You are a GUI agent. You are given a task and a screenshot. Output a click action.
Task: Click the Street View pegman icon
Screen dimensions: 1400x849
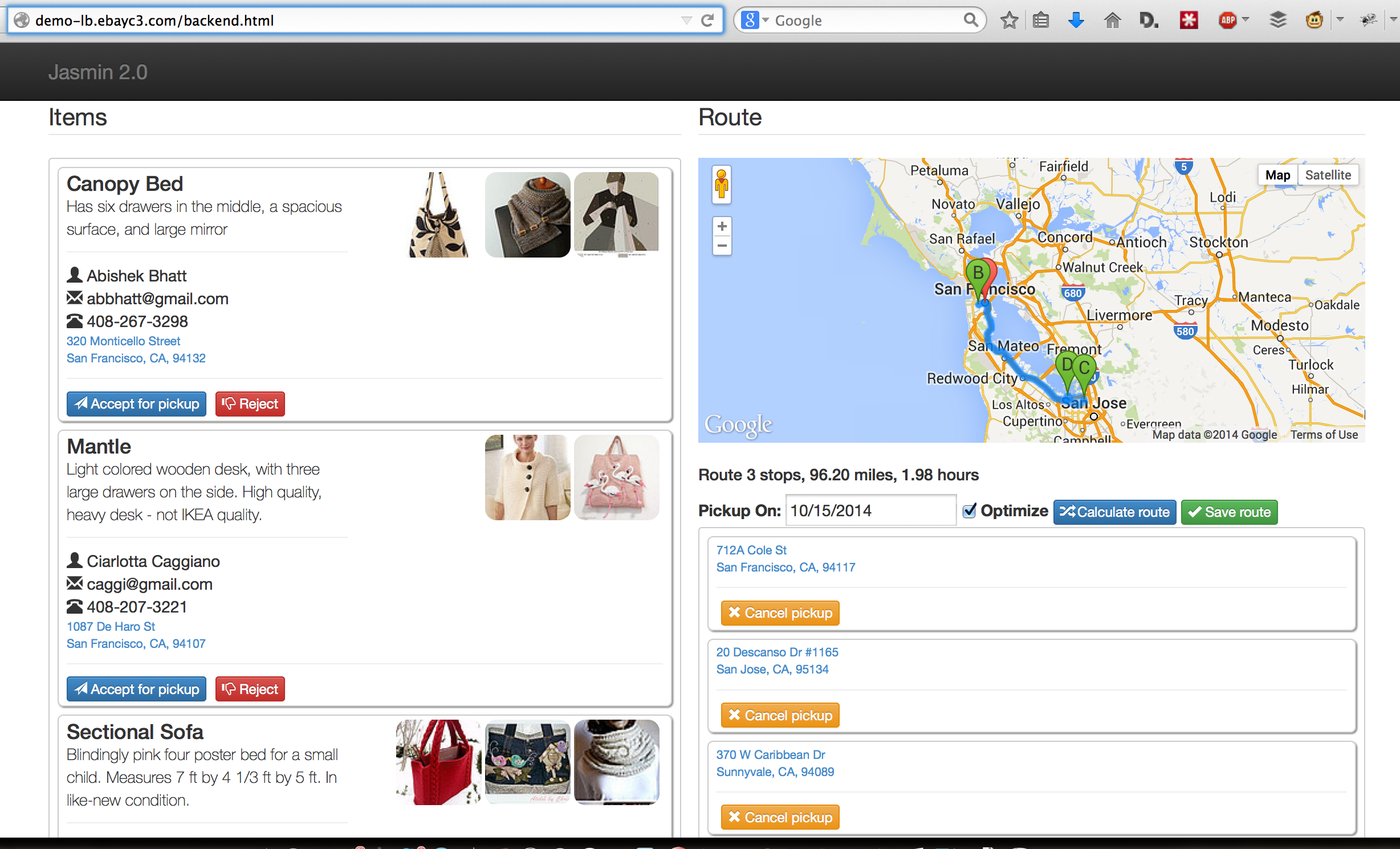[x=722, y=184]
